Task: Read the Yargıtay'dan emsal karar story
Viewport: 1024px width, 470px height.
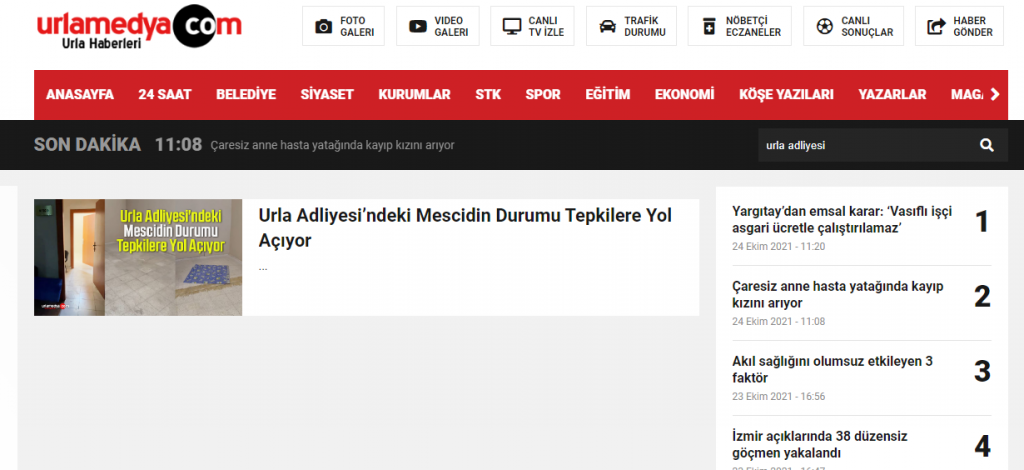Action: pos(840,220)
